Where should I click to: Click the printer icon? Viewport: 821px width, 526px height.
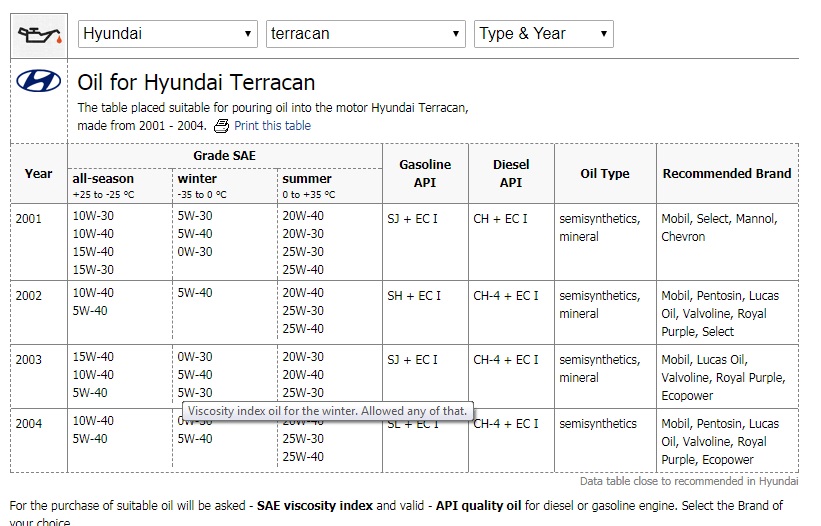[222, 126]
